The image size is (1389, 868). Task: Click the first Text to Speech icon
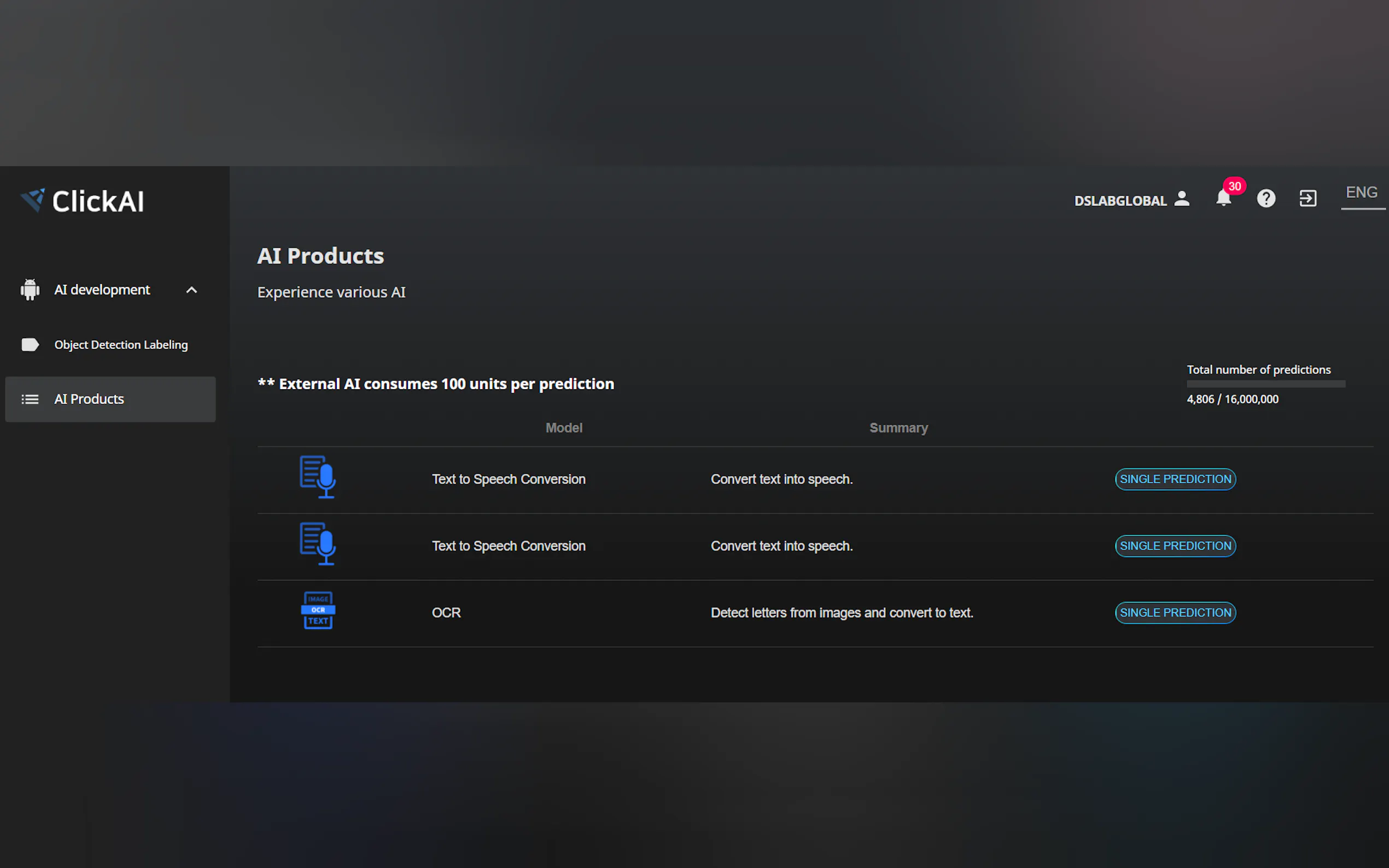(318, 477)
